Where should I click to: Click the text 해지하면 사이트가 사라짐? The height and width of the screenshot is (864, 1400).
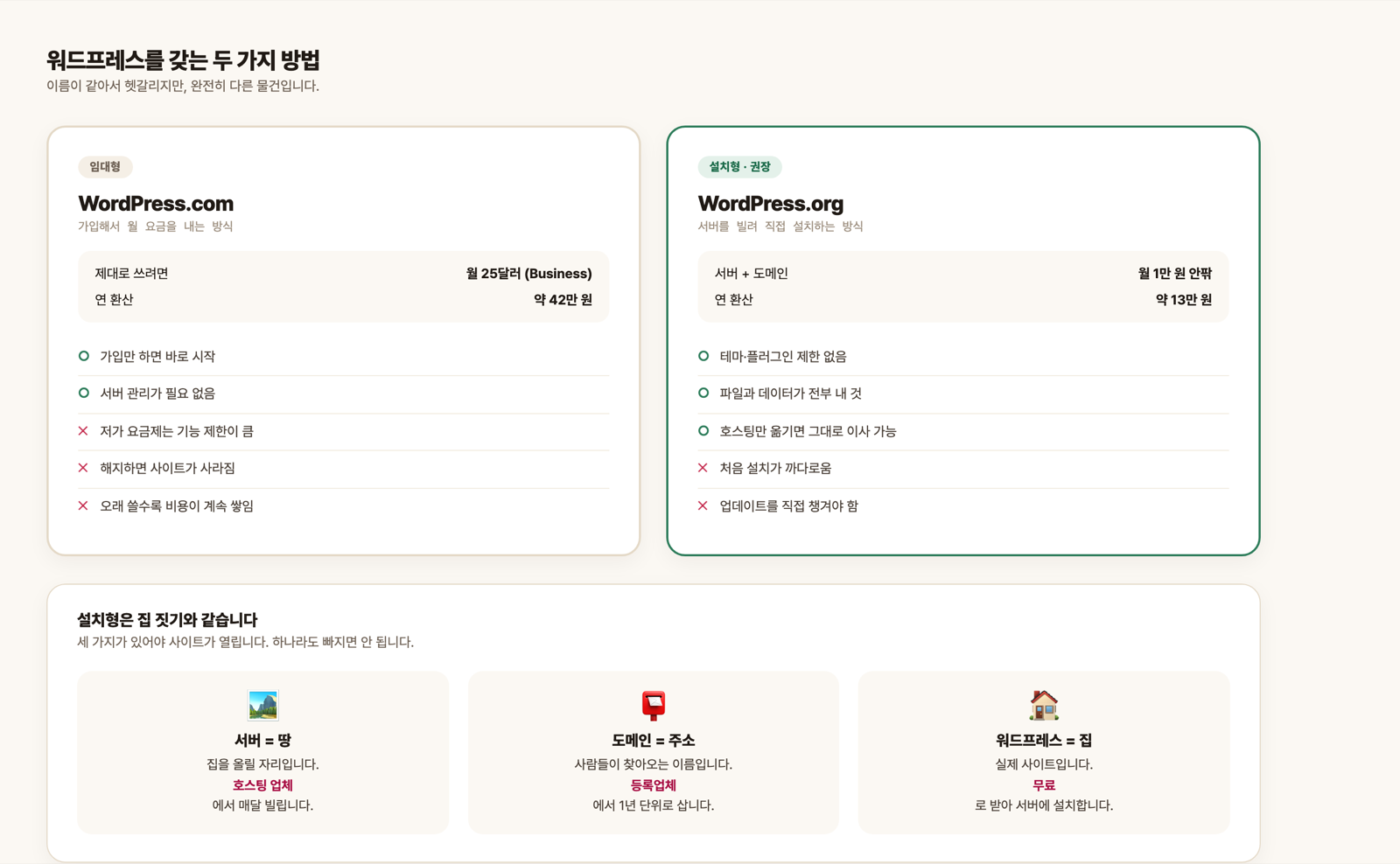(167, 469)
